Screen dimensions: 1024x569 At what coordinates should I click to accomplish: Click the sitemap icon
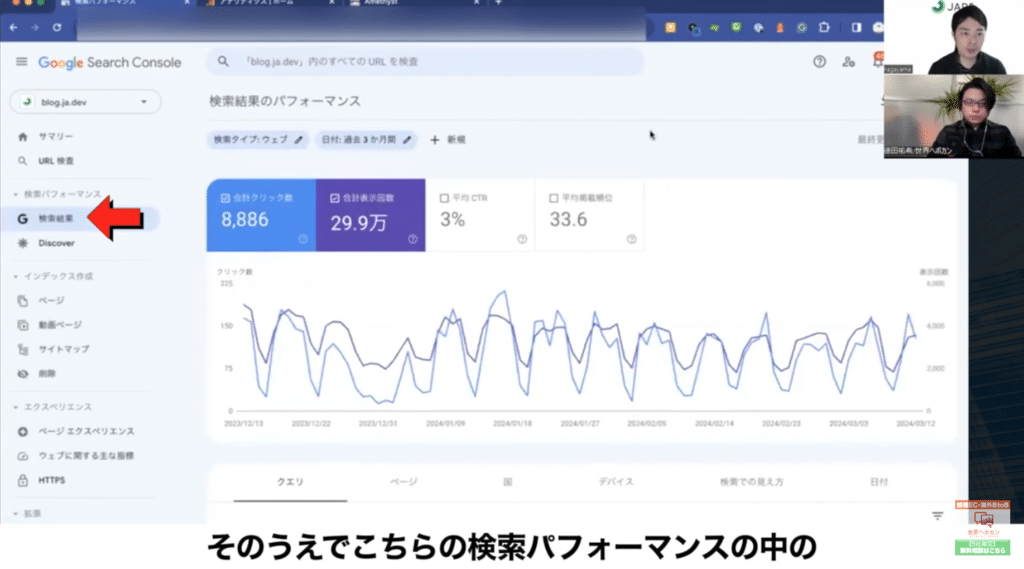point(23,350)
